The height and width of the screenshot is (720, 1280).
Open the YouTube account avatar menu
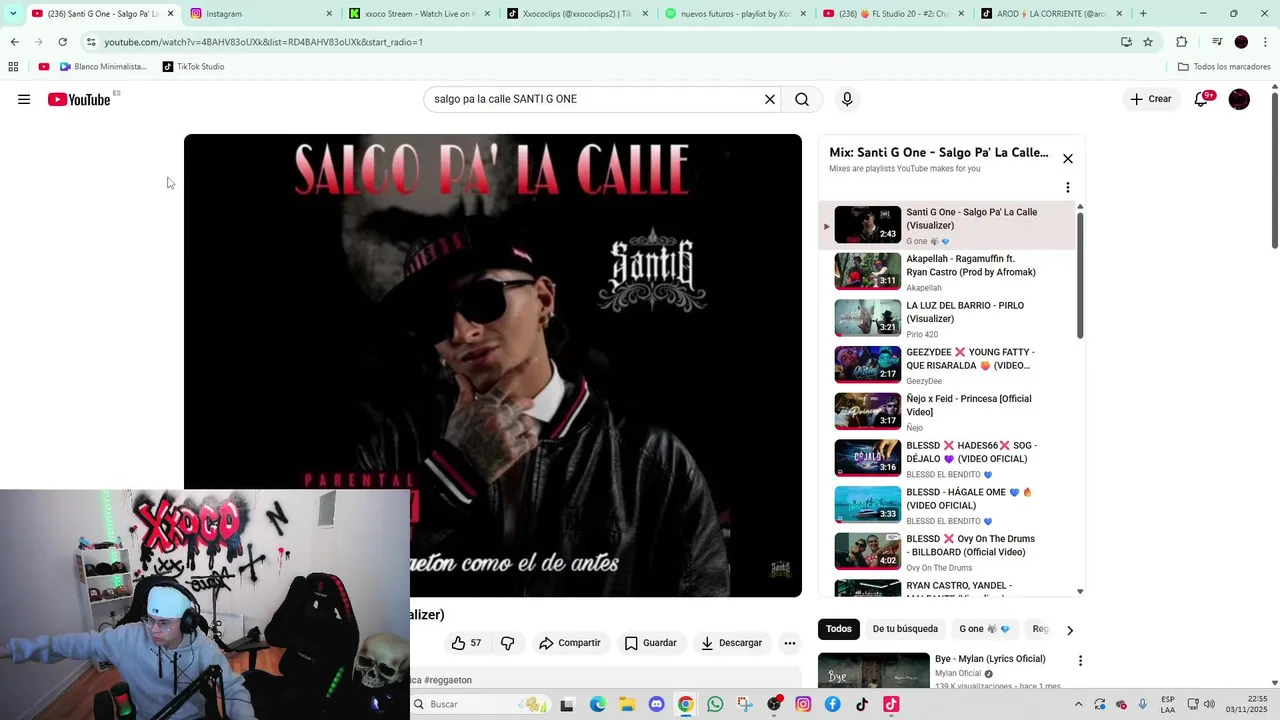tap(1239, 99)
